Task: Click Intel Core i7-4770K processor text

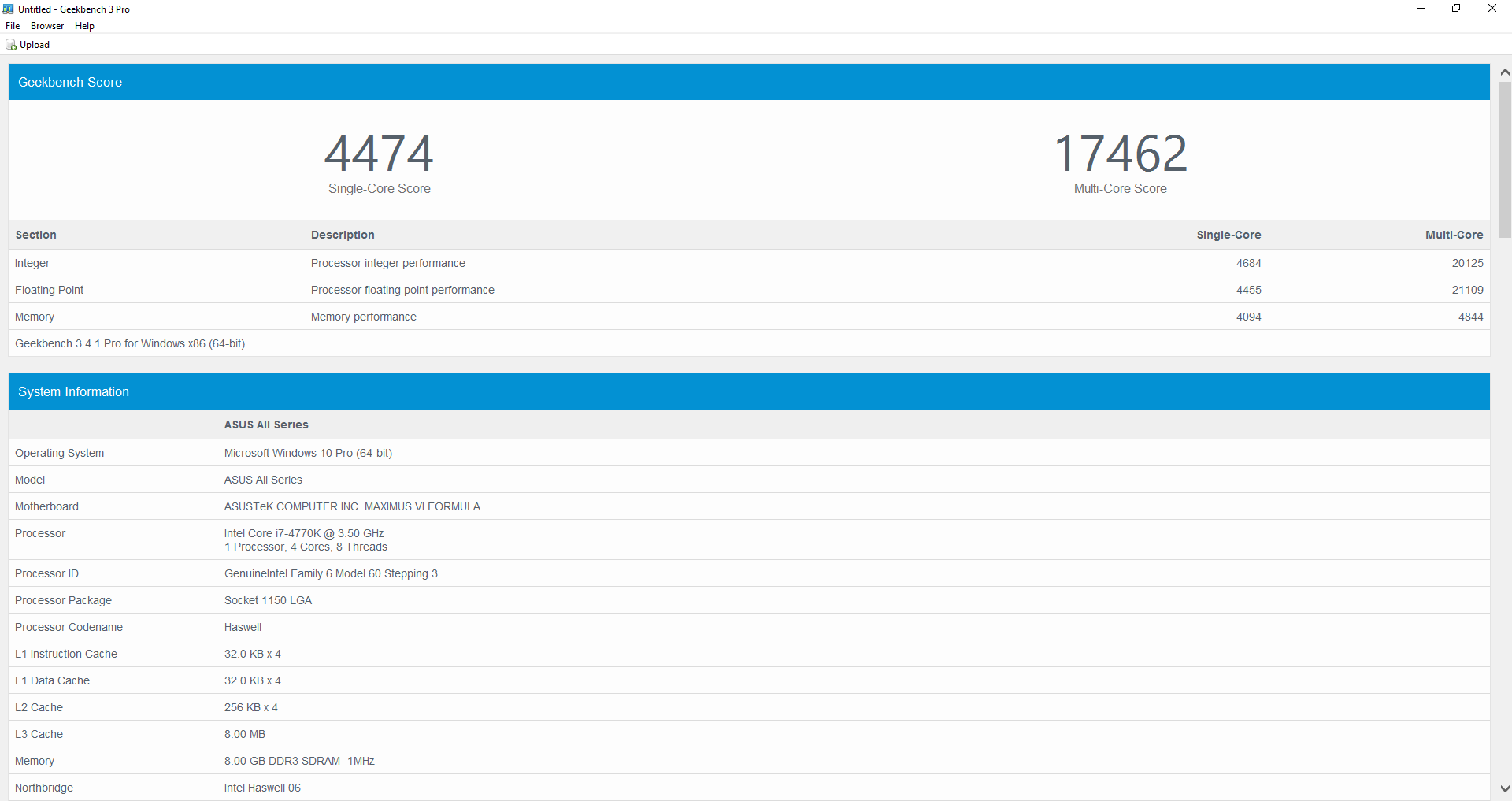Action: pyautogui.click(x=304, y=533)
